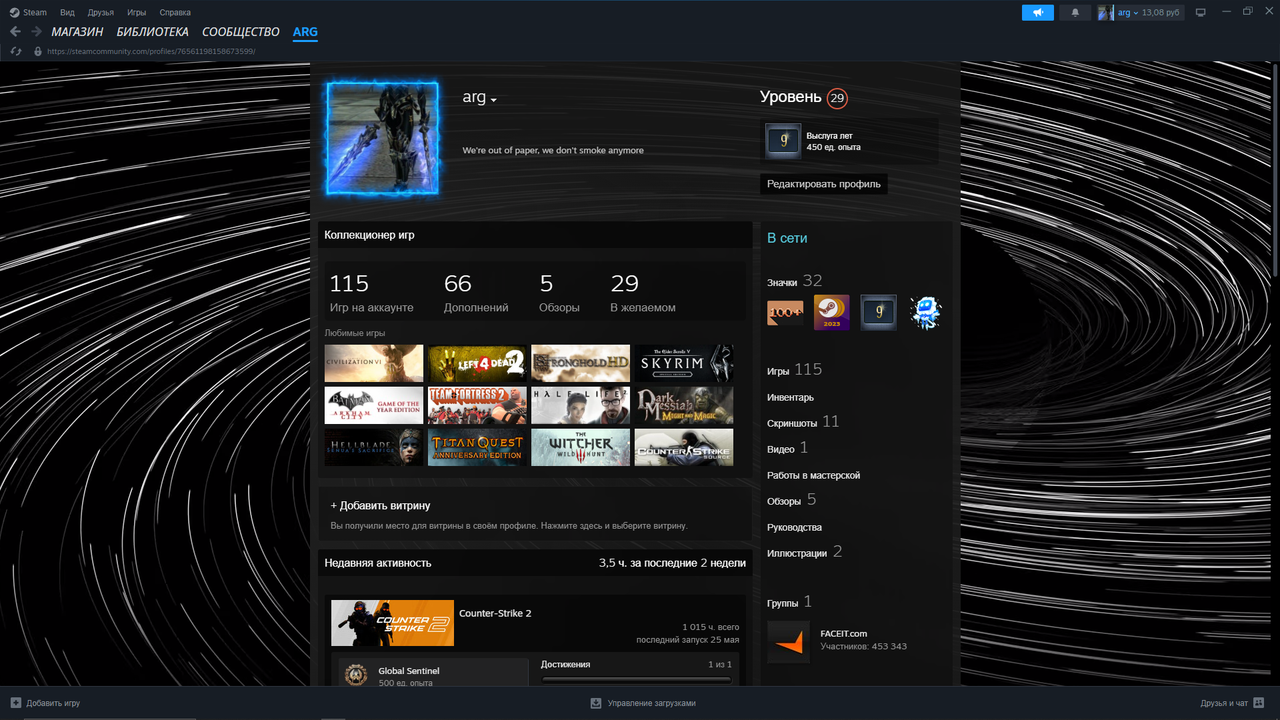Click the years of service badge in badges row
The height and width of the screenshot is (720, 1280).
[879, 313]
